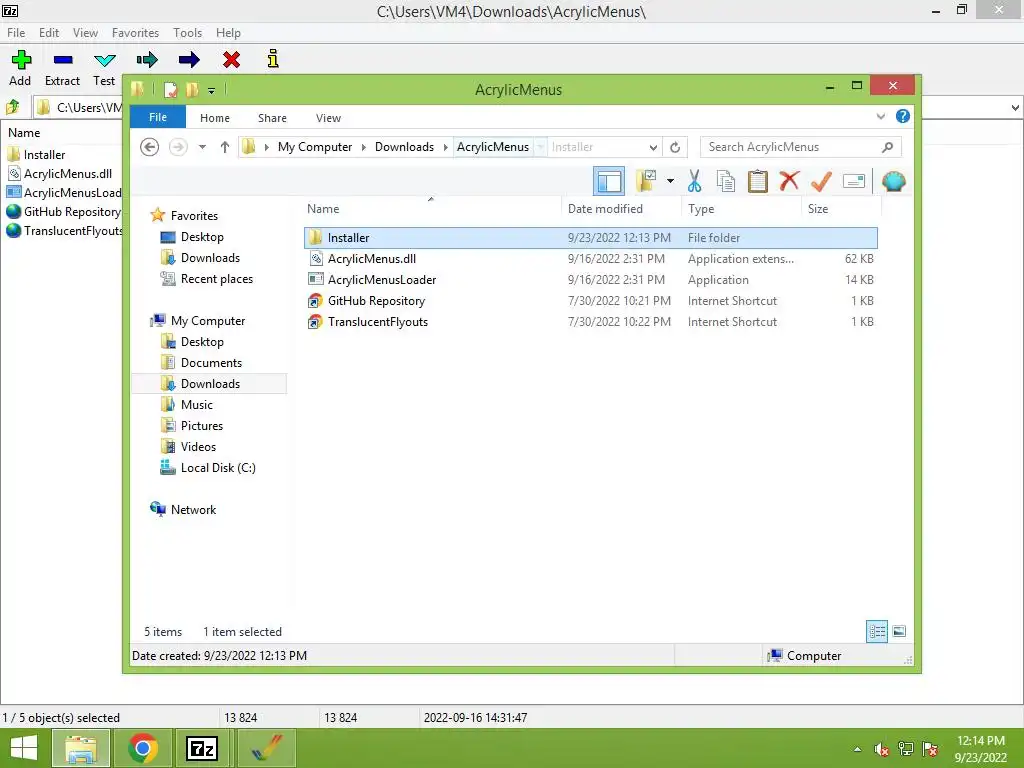Click the Add button in 7-Zip toolbar
Screen dimensions: 1024x768
(21, 68)
